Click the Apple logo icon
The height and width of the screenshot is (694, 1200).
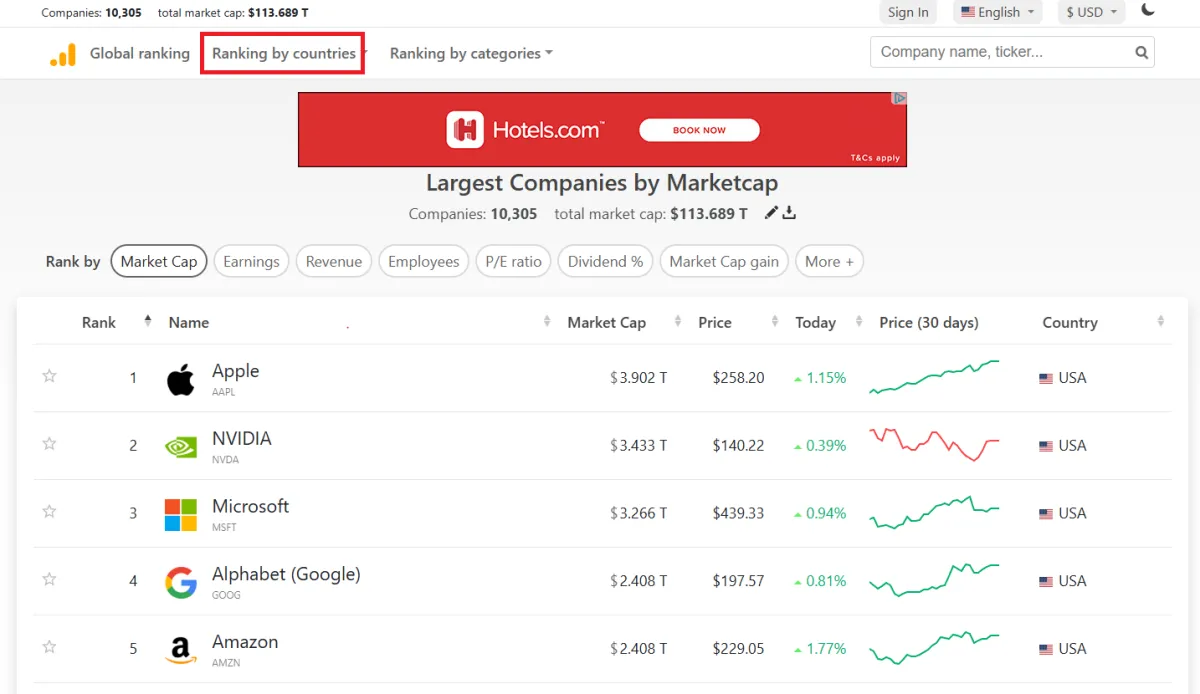pyautogui.click(x=181, y=379)
